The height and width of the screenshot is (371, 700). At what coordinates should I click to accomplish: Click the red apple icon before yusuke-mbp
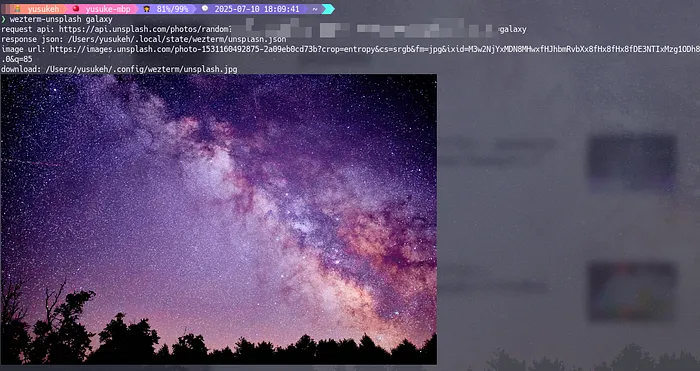tap(76, 8)
